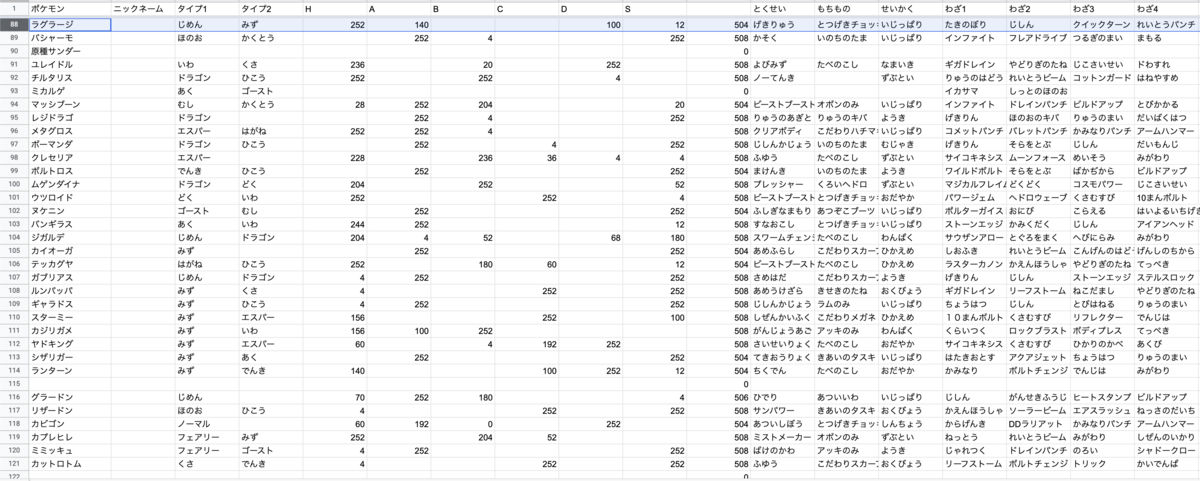Click the ワイルドボルト move cell
Viewport: 1200px width, 481px height.
coord(974,172)
